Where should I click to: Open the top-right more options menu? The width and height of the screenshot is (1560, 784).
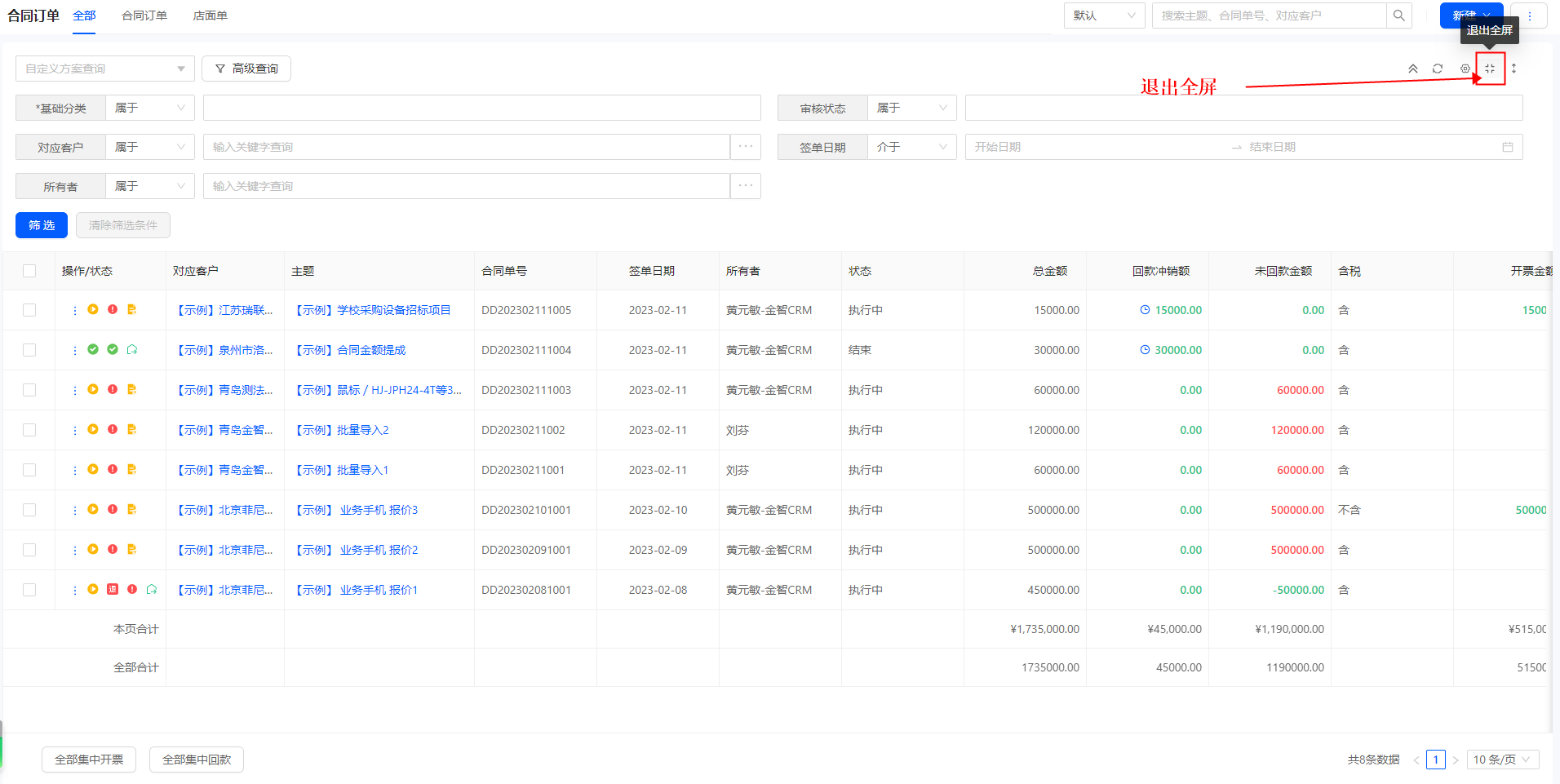pos(1530,16)
